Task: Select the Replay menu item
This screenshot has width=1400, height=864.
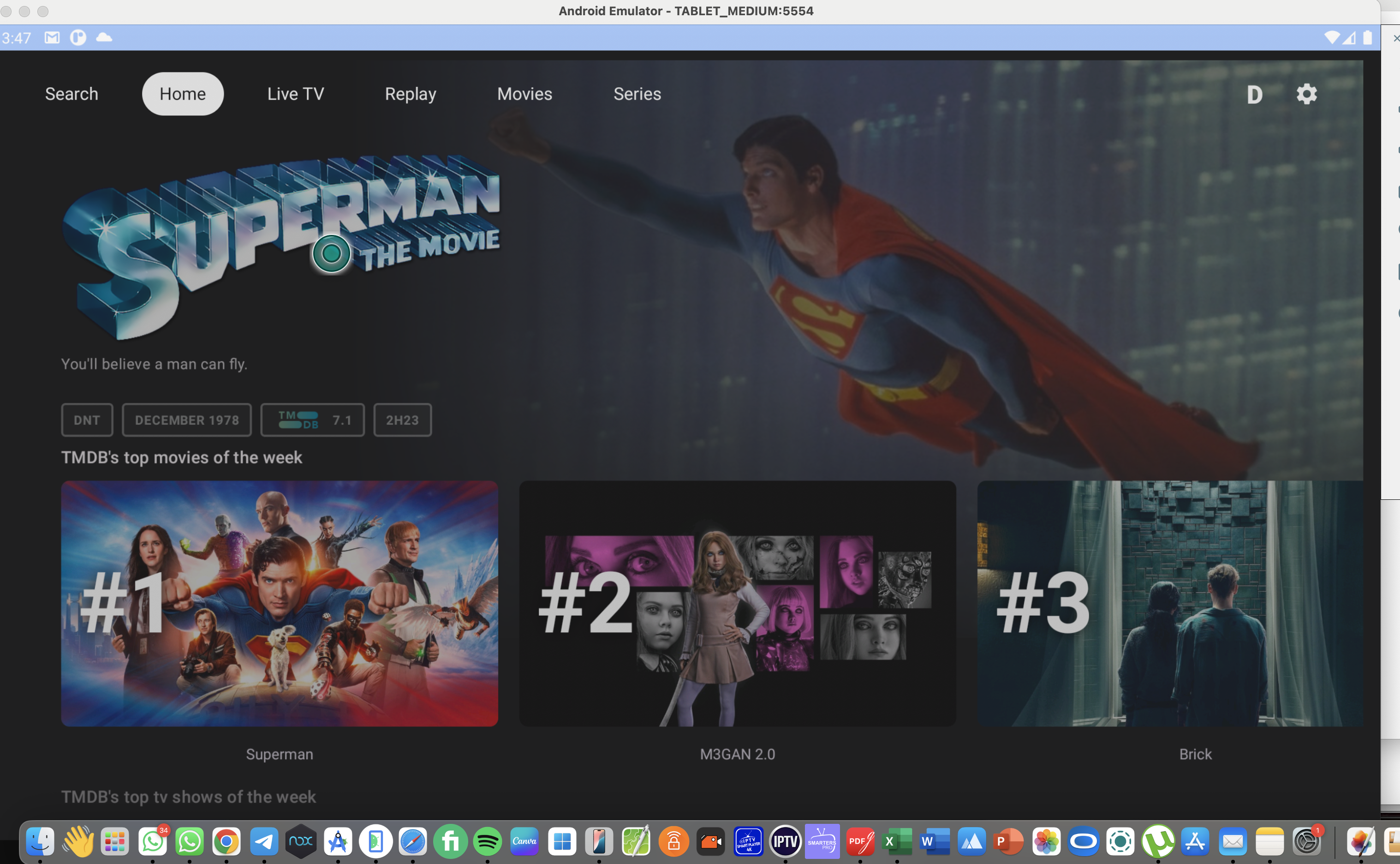Action: click(410, 94)
